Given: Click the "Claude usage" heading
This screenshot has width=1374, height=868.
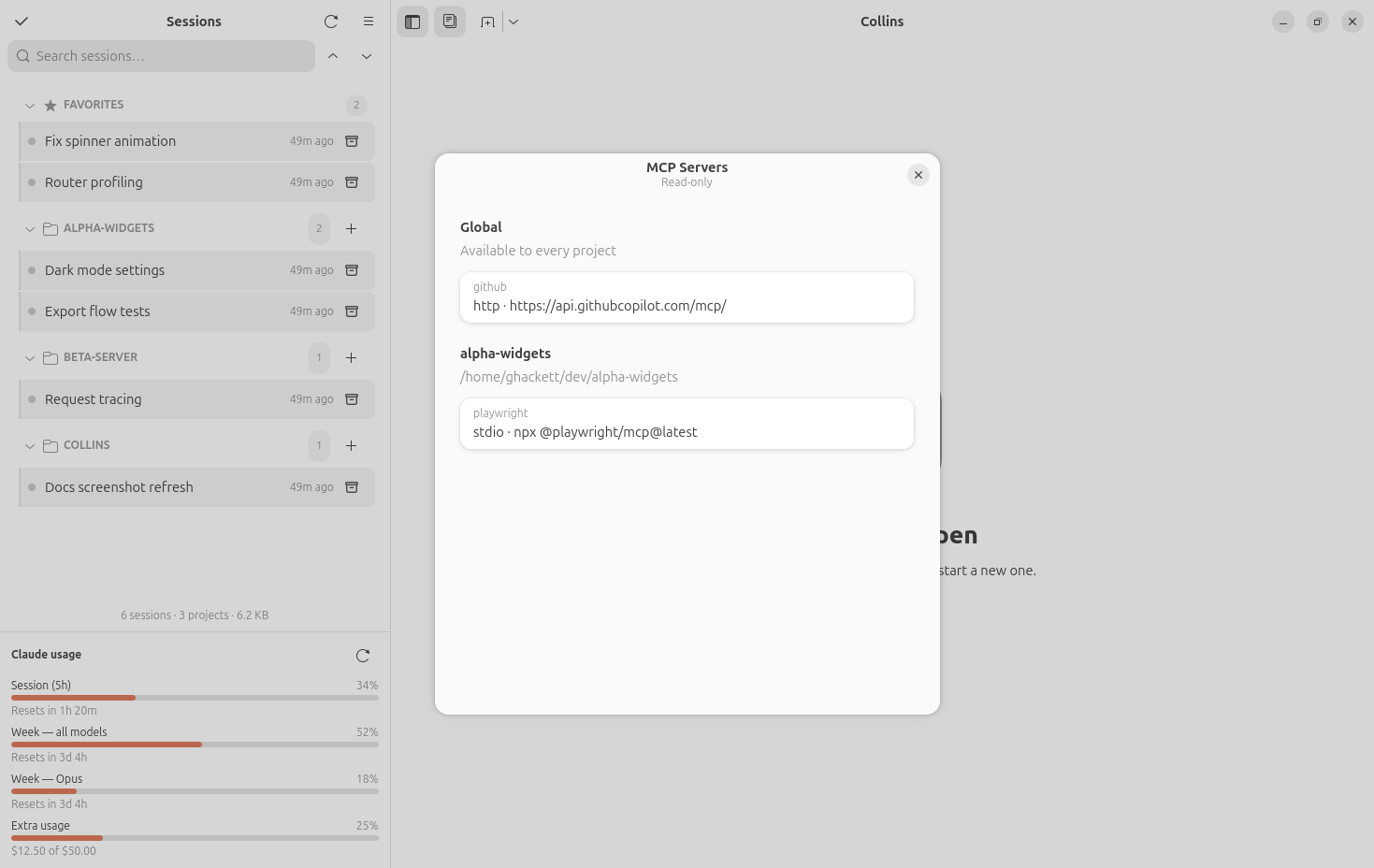Looking at the screenshot, I should point(46,655).
